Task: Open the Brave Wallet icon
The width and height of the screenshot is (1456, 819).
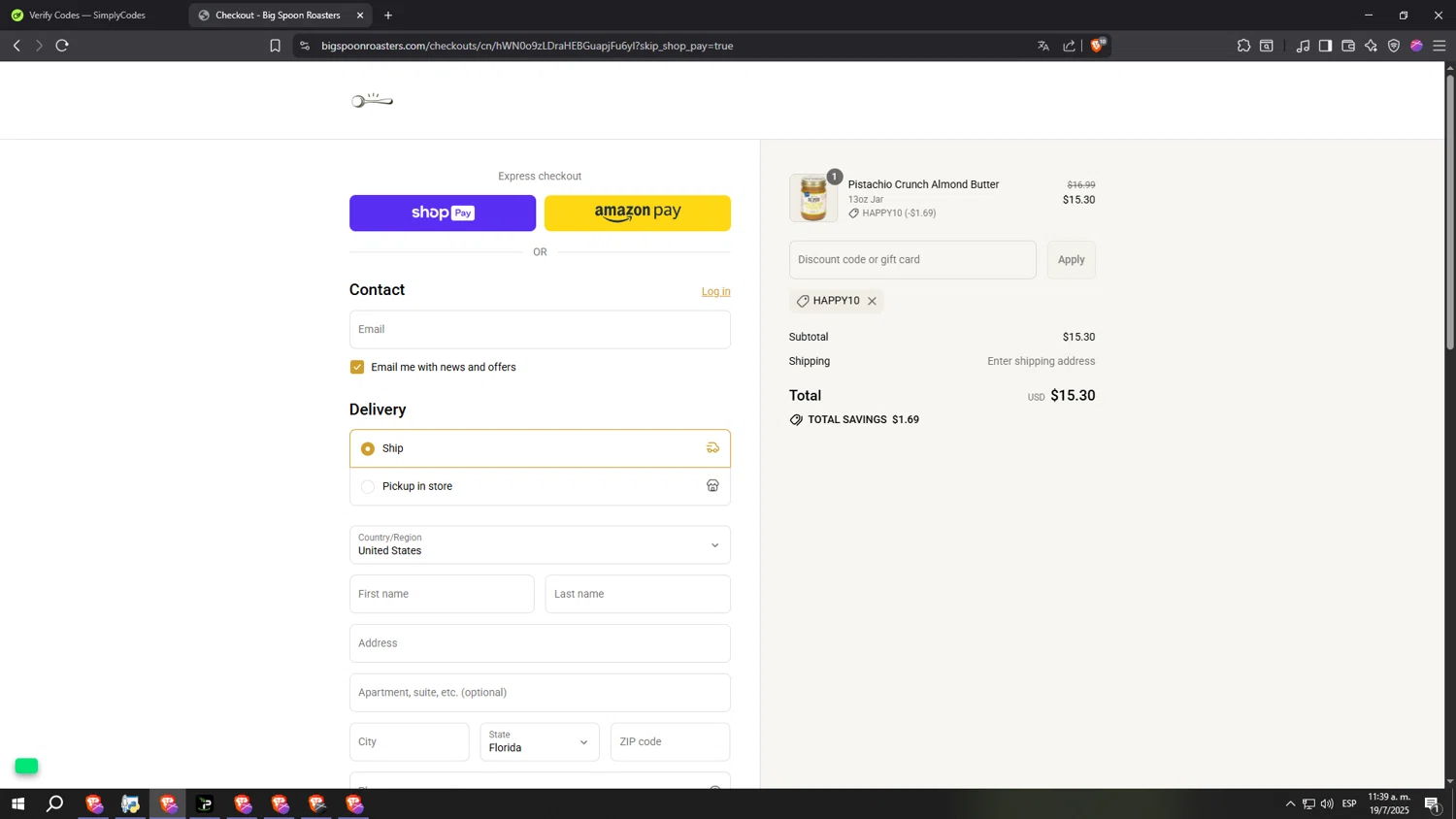Action: click(1348, 46)
